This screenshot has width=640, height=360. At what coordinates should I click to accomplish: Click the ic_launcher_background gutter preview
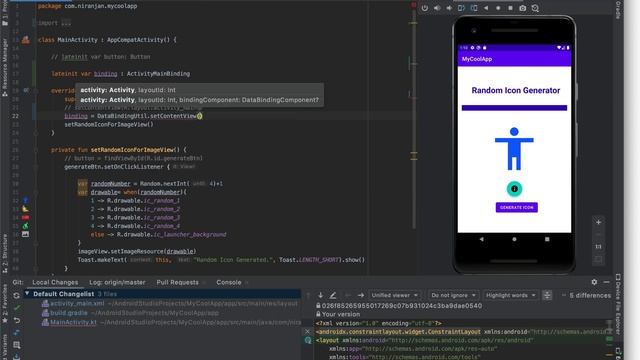25,234
